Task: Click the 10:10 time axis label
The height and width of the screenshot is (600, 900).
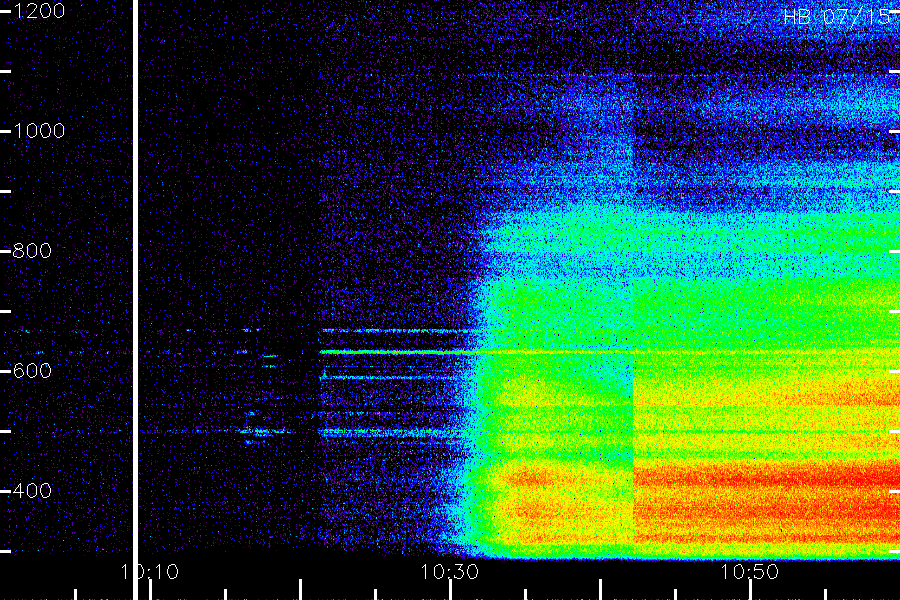Action: point(150,572)
